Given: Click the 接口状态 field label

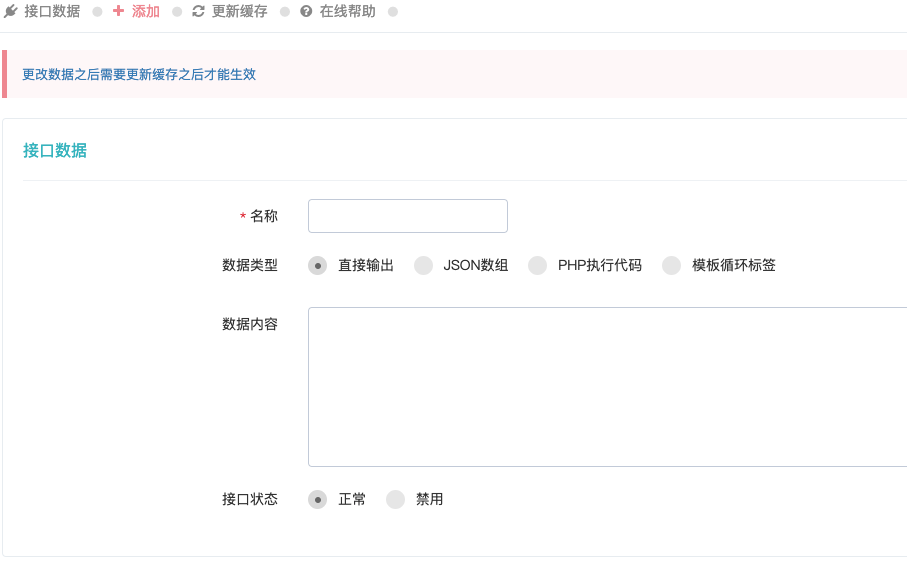Looking at the screenshot, I should coord(249,500).
